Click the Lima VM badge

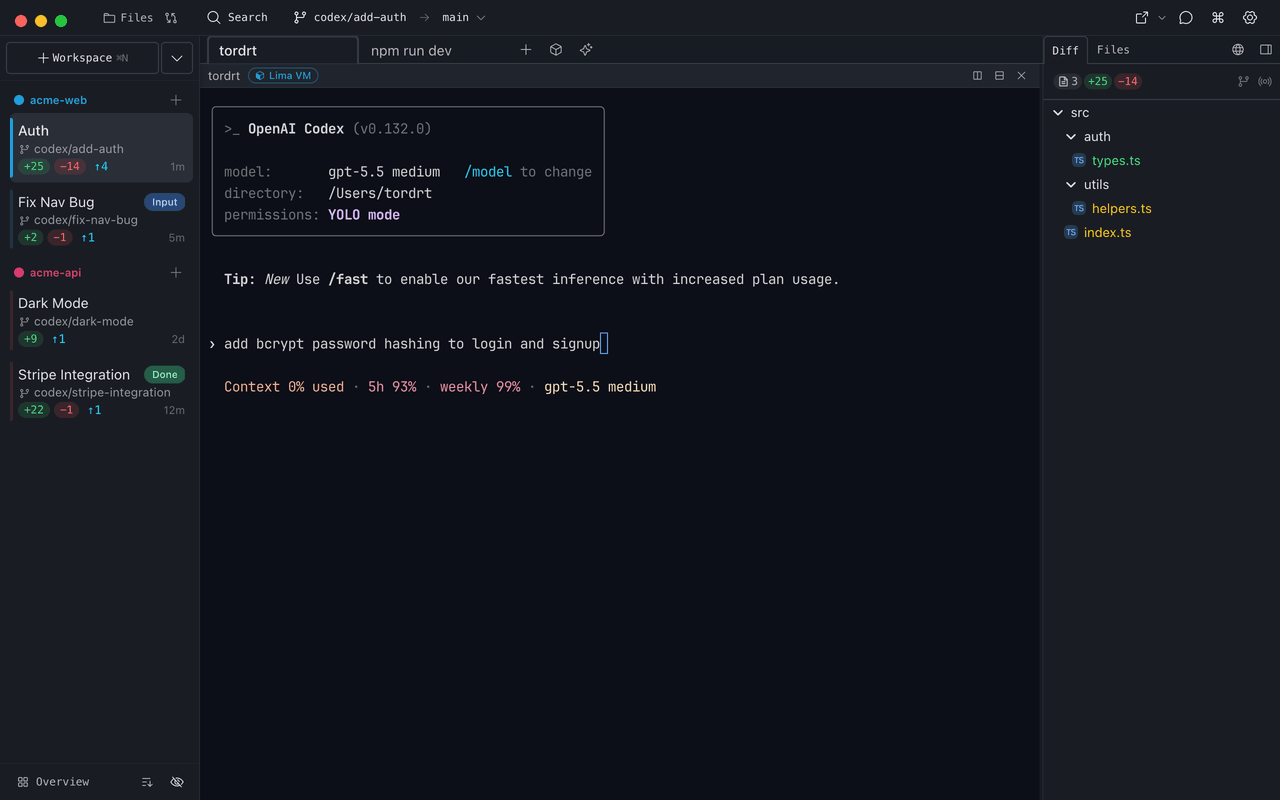(x=283, y=76)
